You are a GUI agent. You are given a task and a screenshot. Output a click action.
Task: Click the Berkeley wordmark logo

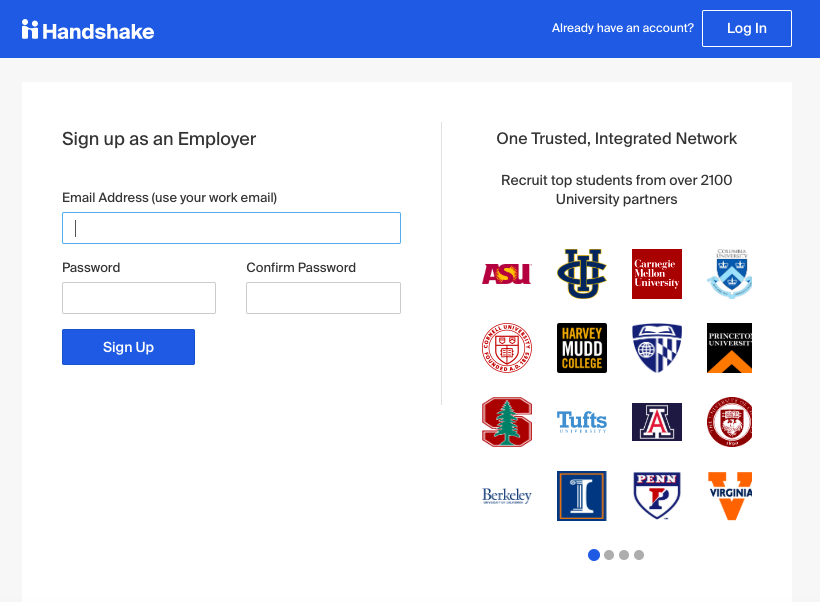click(506, 495)
